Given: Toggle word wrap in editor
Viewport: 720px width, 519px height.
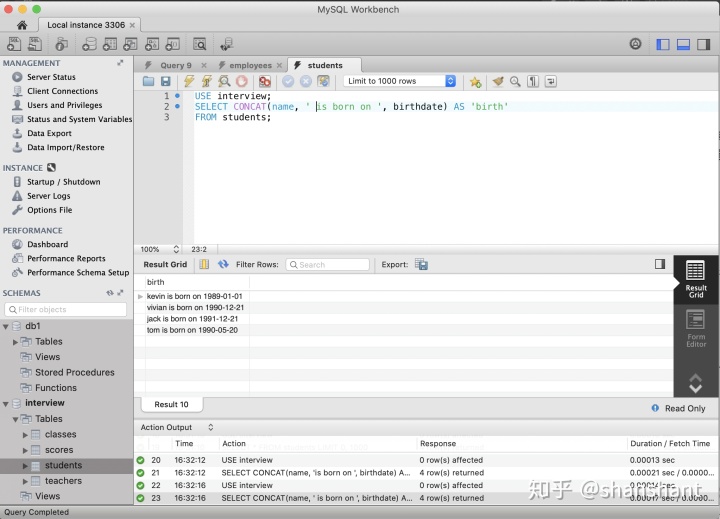Looking at the screenshot, I should pos(551,81).
